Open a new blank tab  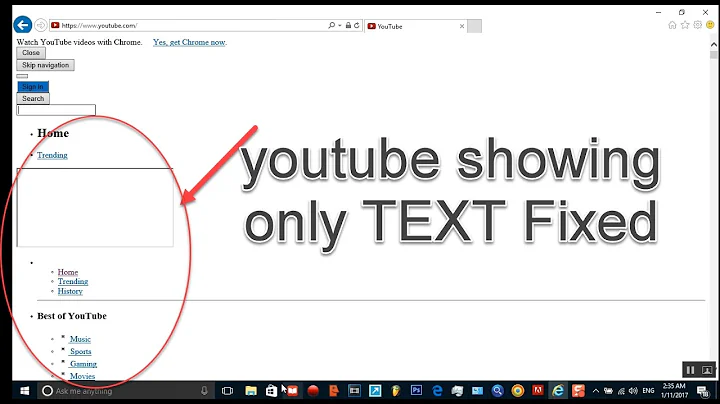point(475,26)
